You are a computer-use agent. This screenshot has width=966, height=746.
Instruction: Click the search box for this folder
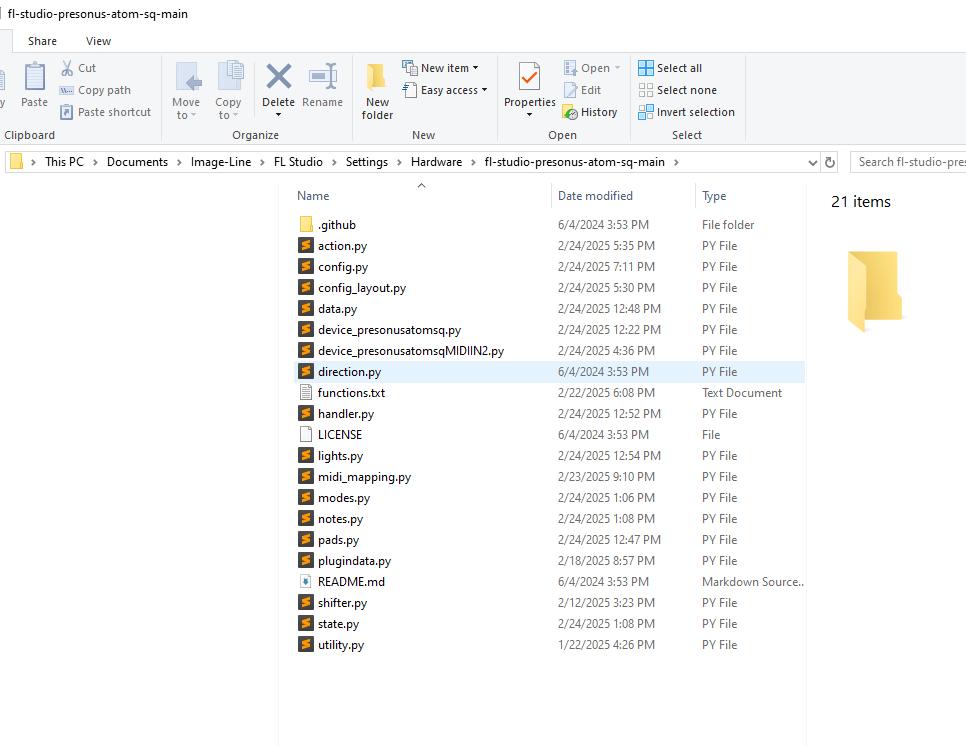pos(907,162)
